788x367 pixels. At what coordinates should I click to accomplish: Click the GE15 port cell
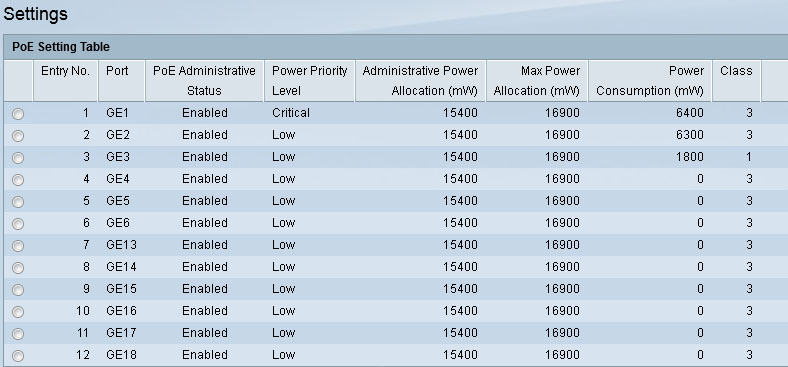click(x=121, y=289)
